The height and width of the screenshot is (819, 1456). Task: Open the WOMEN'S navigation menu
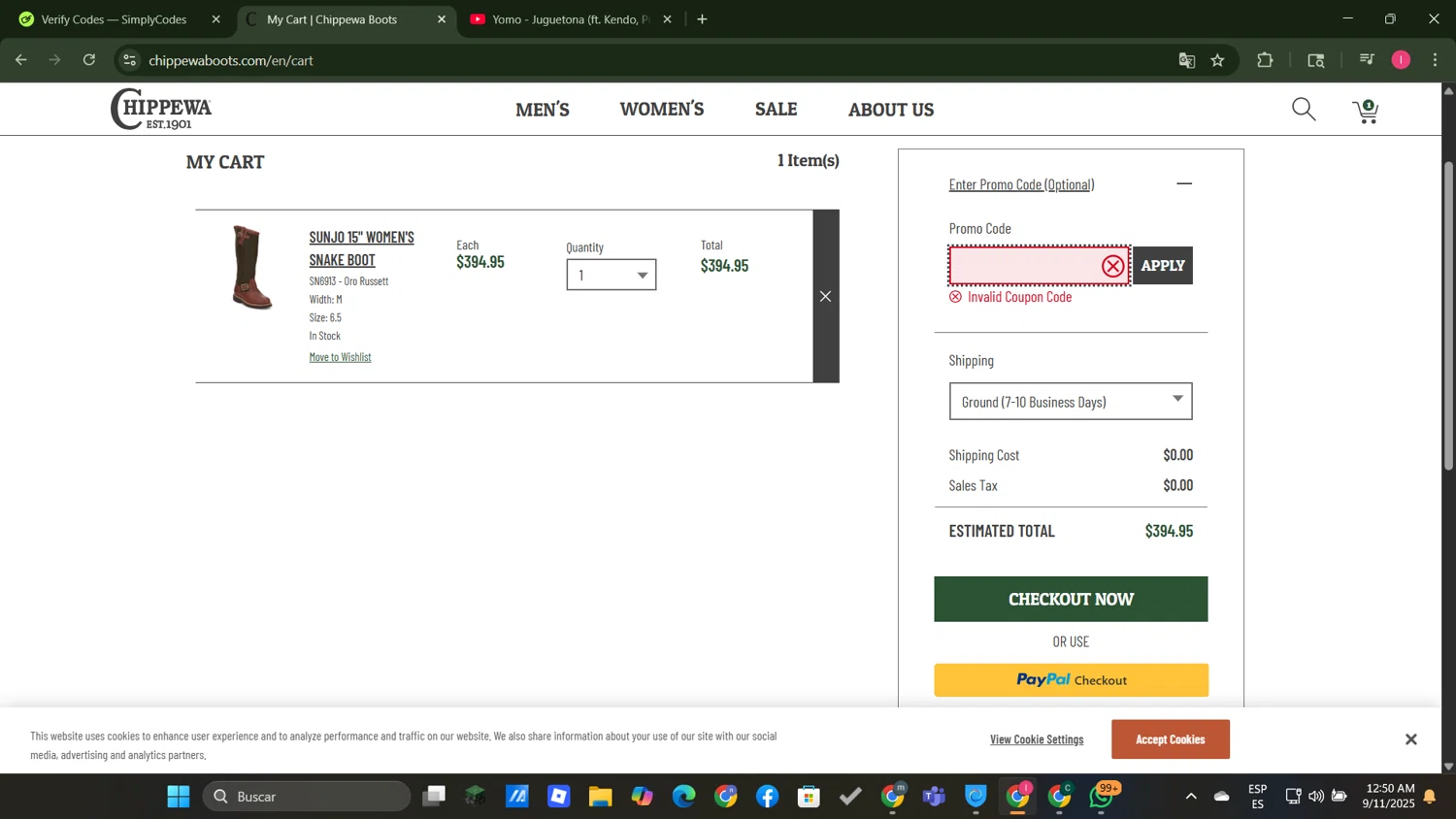point(662,110)
